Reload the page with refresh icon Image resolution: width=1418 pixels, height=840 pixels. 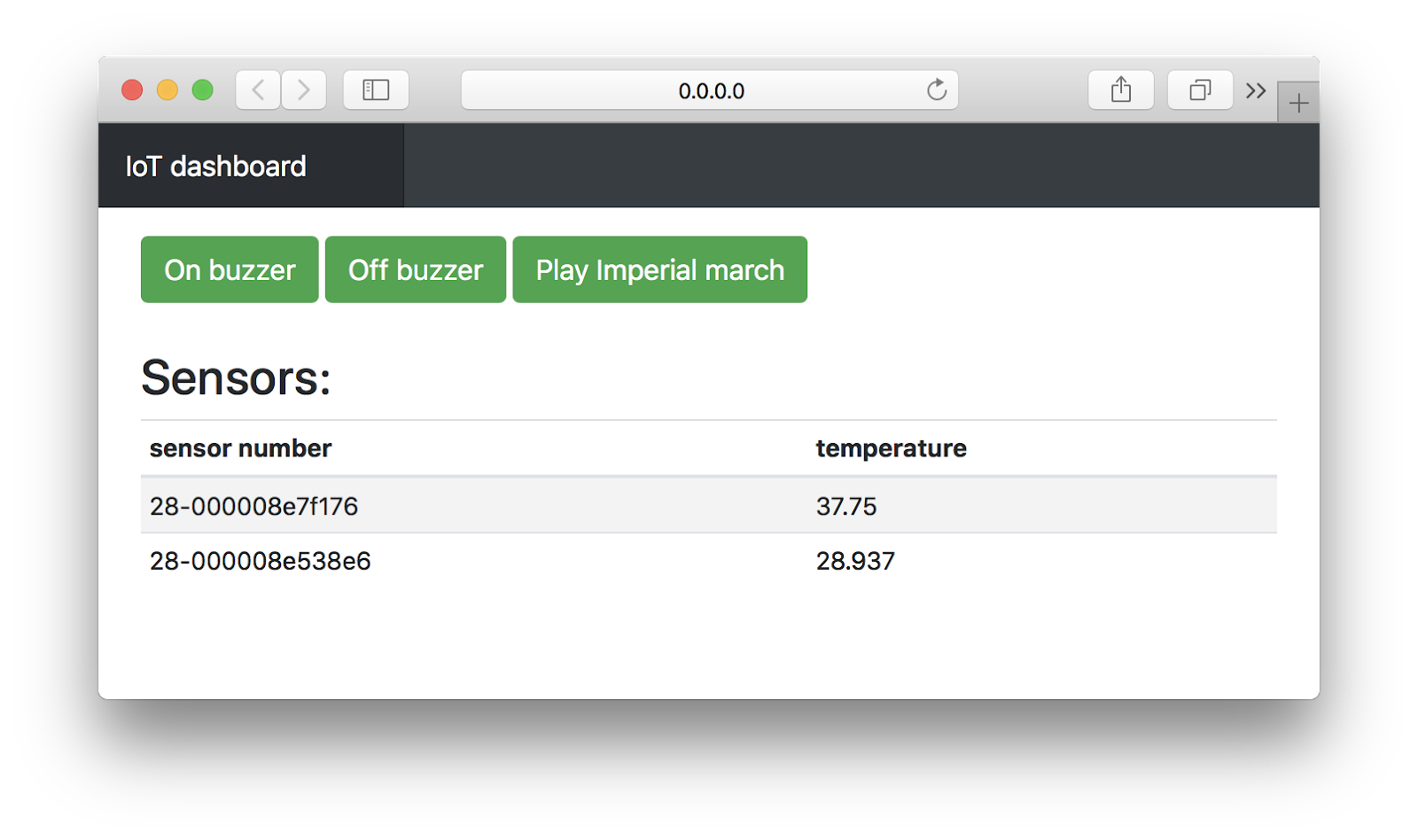pos(937,90)
